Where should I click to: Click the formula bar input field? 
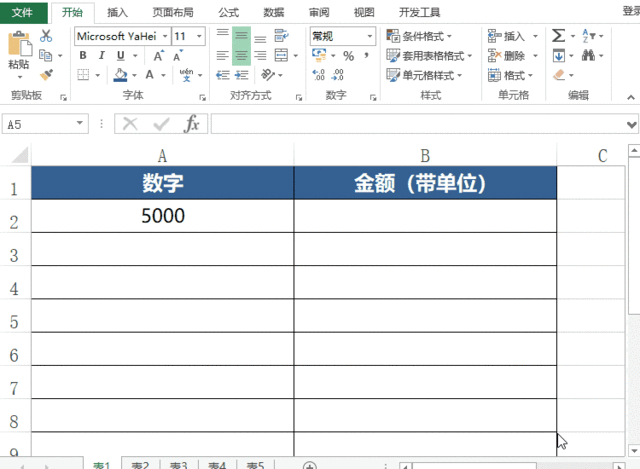click(418, 124)
